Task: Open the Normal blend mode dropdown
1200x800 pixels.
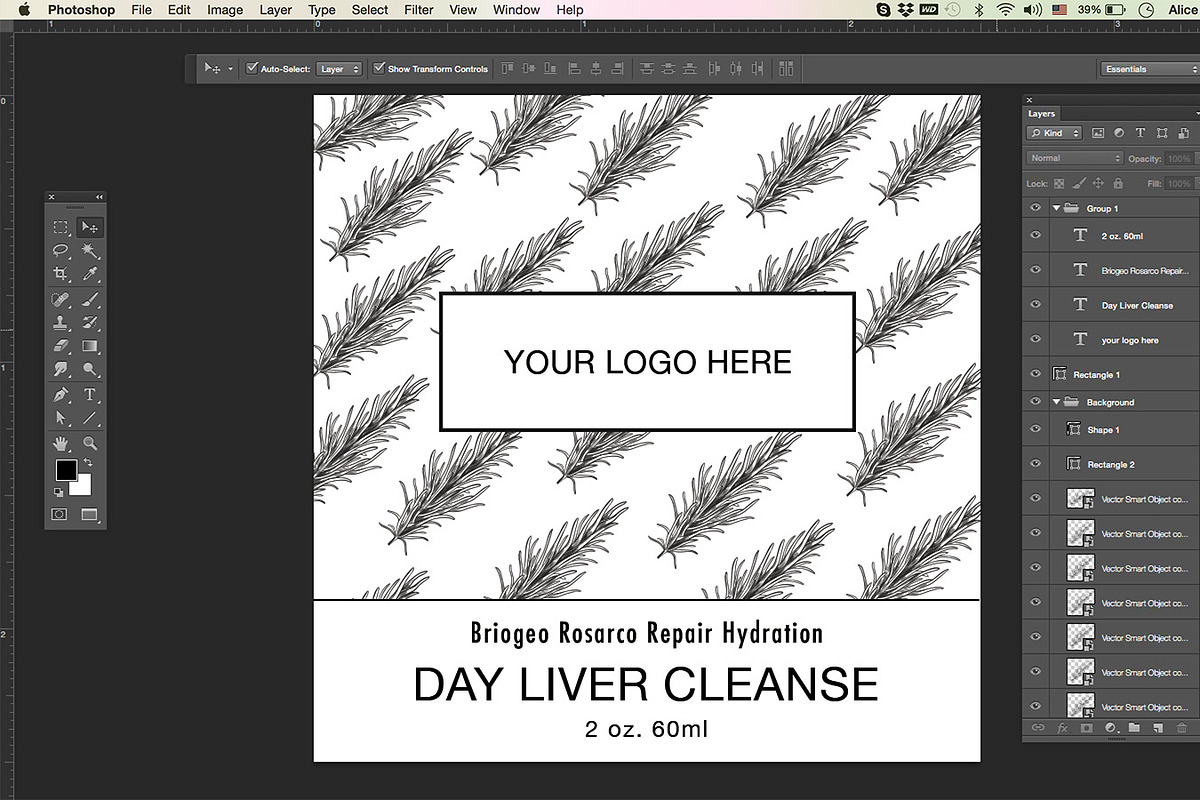Action: (x=1075, y=158)
